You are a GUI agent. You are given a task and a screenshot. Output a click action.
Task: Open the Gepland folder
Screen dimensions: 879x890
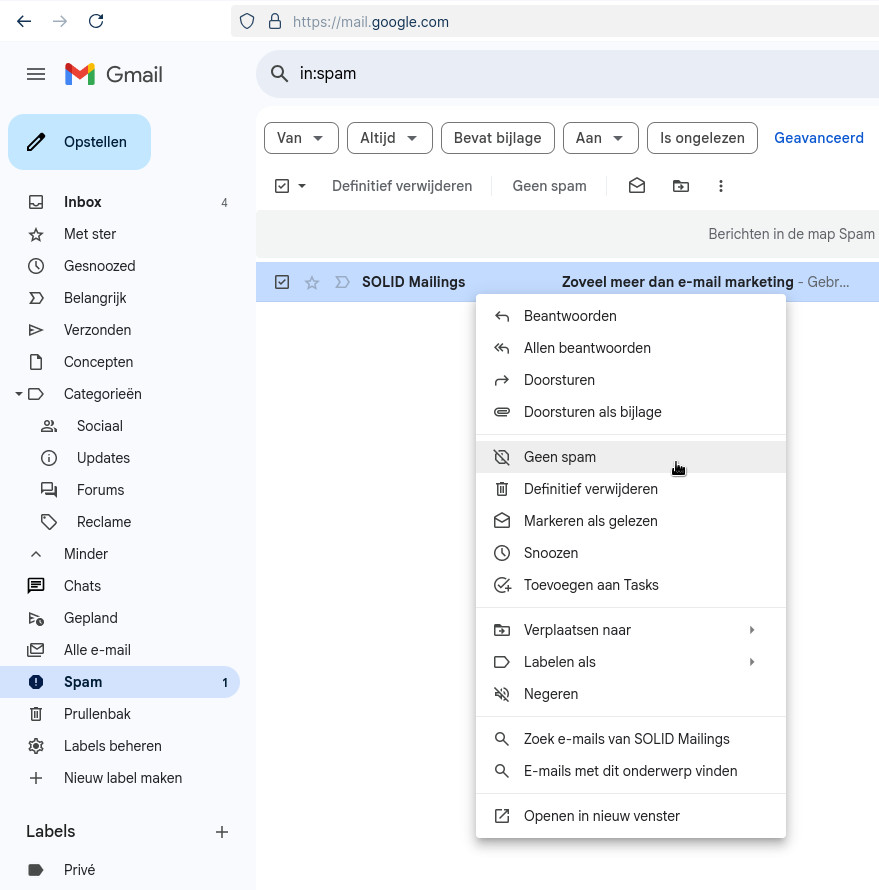tap(120, 618)
